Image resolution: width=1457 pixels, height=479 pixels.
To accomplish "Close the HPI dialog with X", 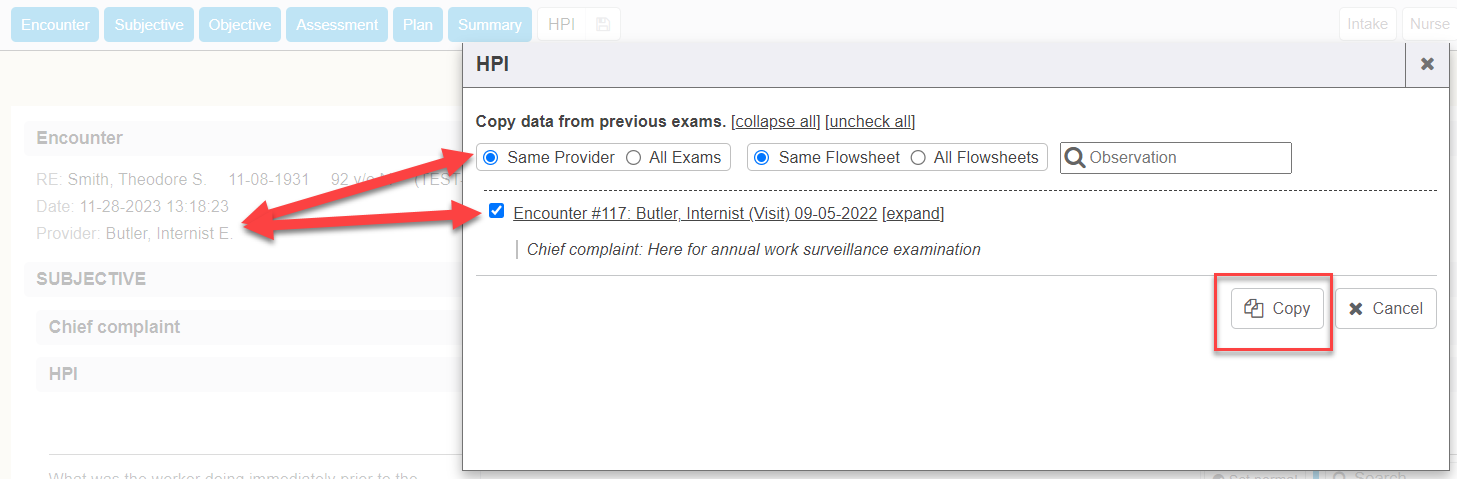I will pyautogui.click(x=1427, y=64).
